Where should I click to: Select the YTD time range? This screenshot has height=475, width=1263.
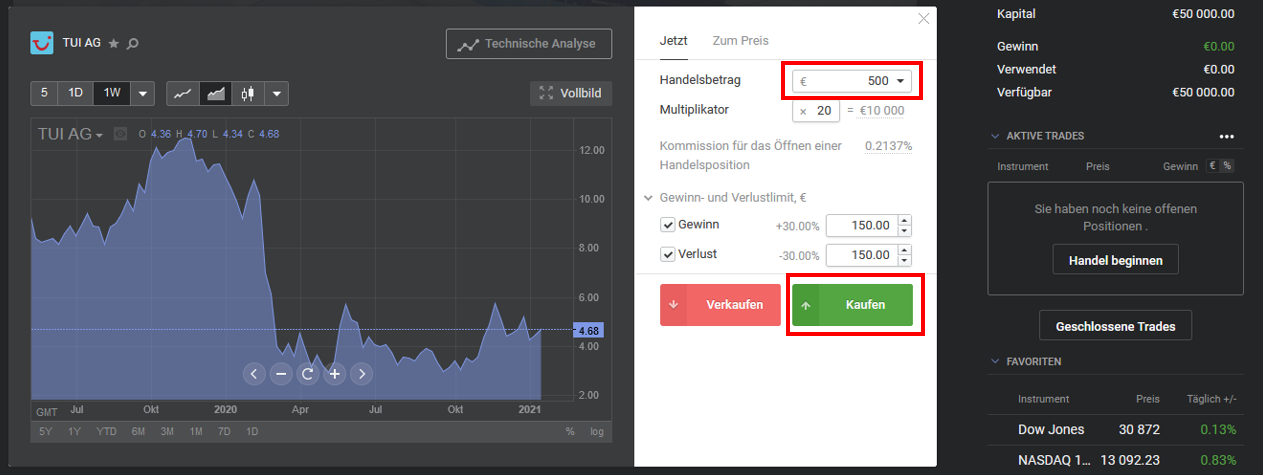(x=107, y=432)
